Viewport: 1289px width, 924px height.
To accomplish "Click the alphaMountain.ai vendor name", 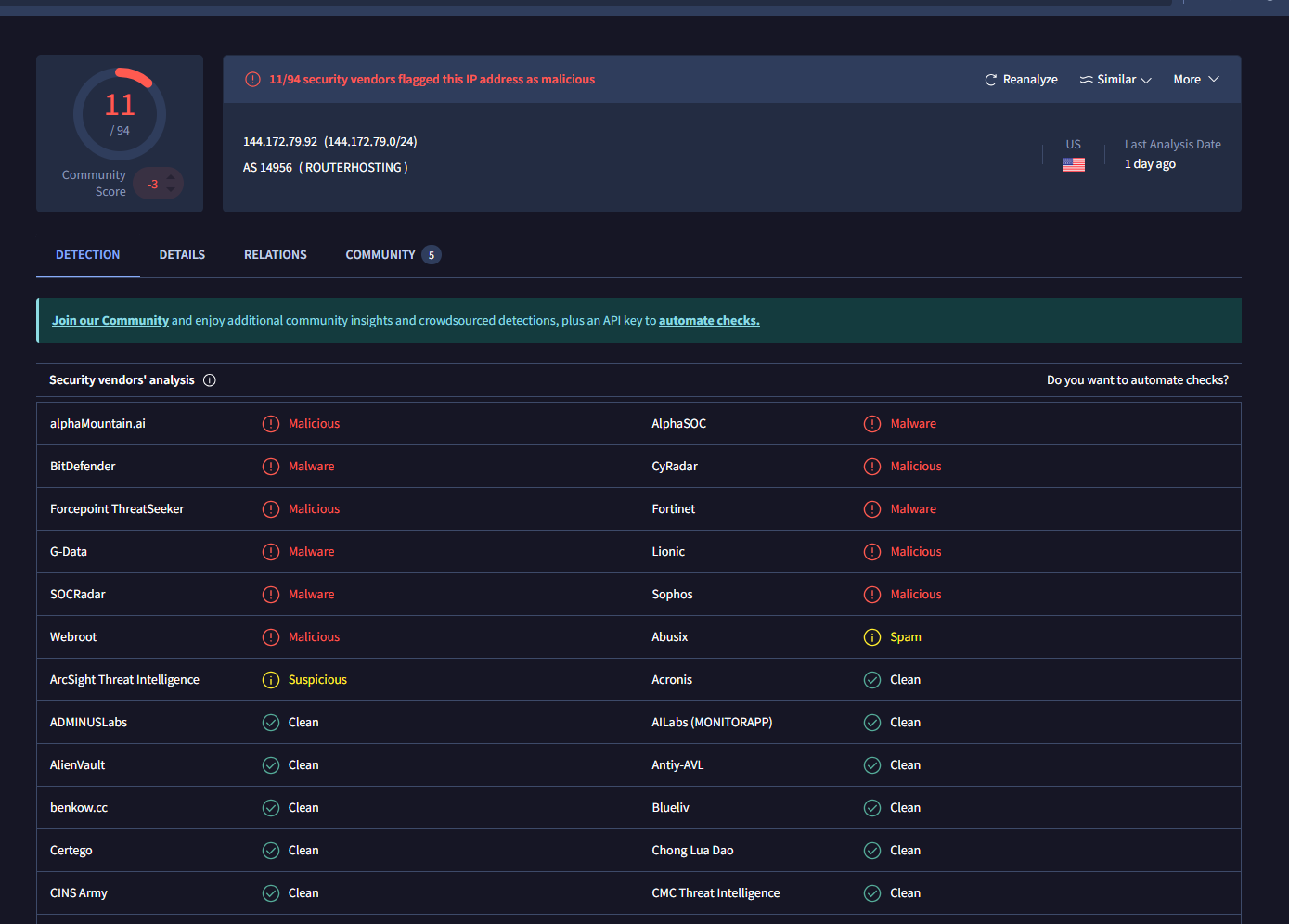I will (97, 424).
